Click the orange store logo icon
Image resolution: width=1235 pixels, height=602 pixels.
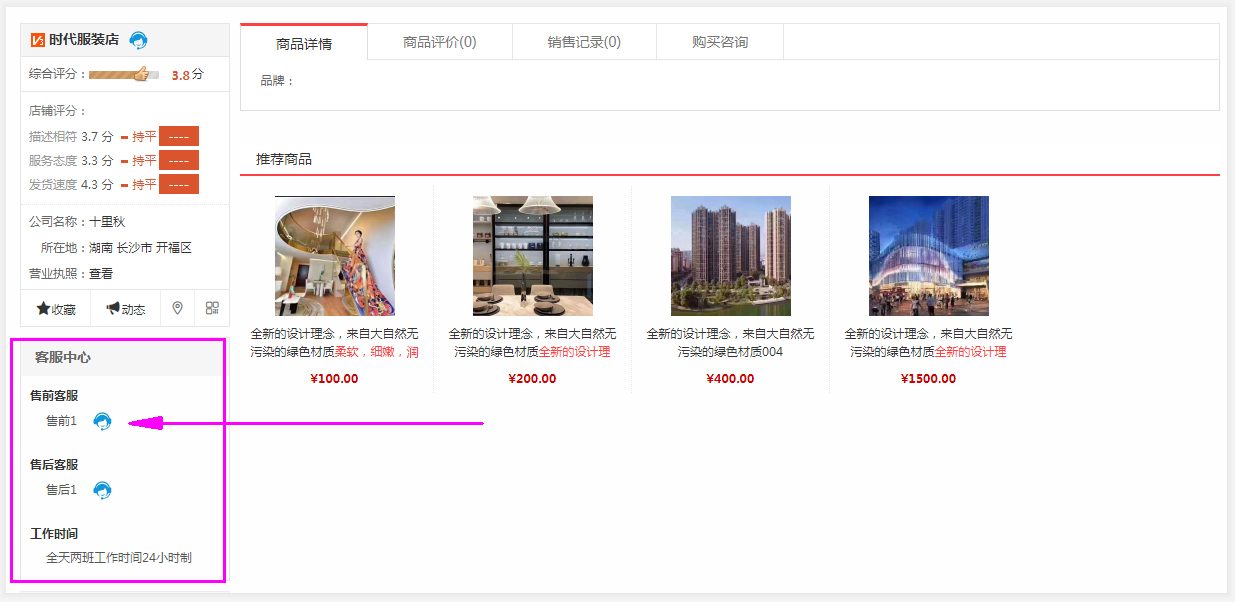(38, 40)
